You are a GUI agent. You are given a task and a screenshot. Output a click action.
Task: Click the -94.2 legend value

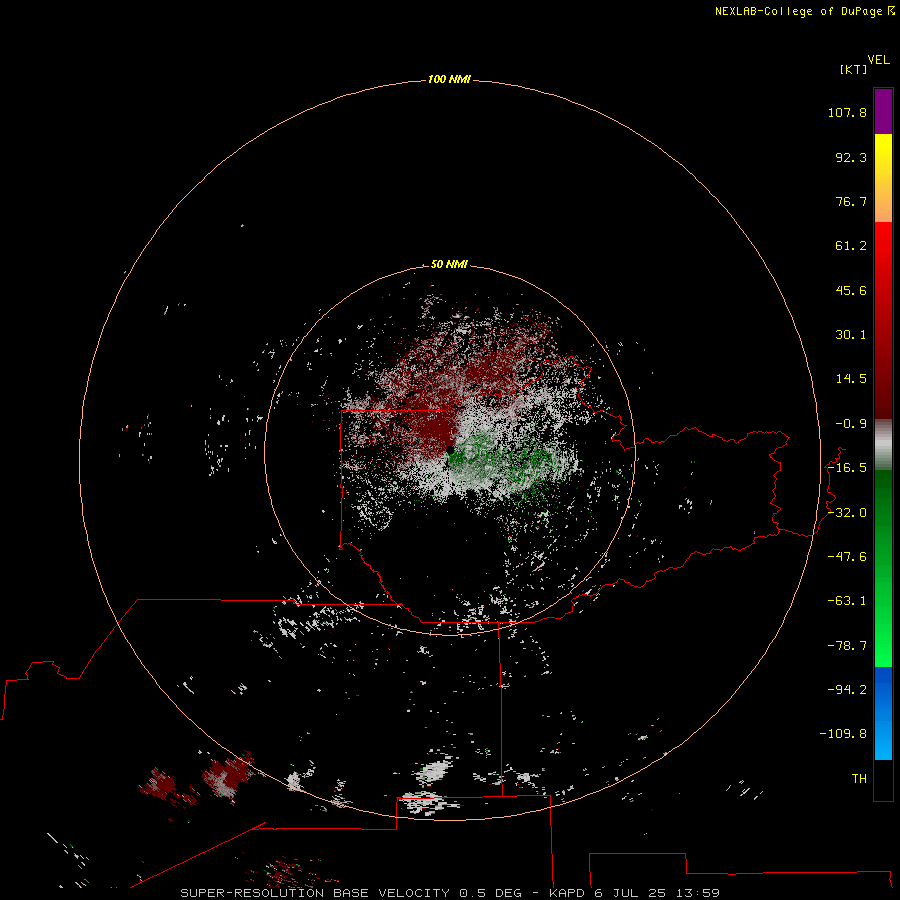coord(847,689)
